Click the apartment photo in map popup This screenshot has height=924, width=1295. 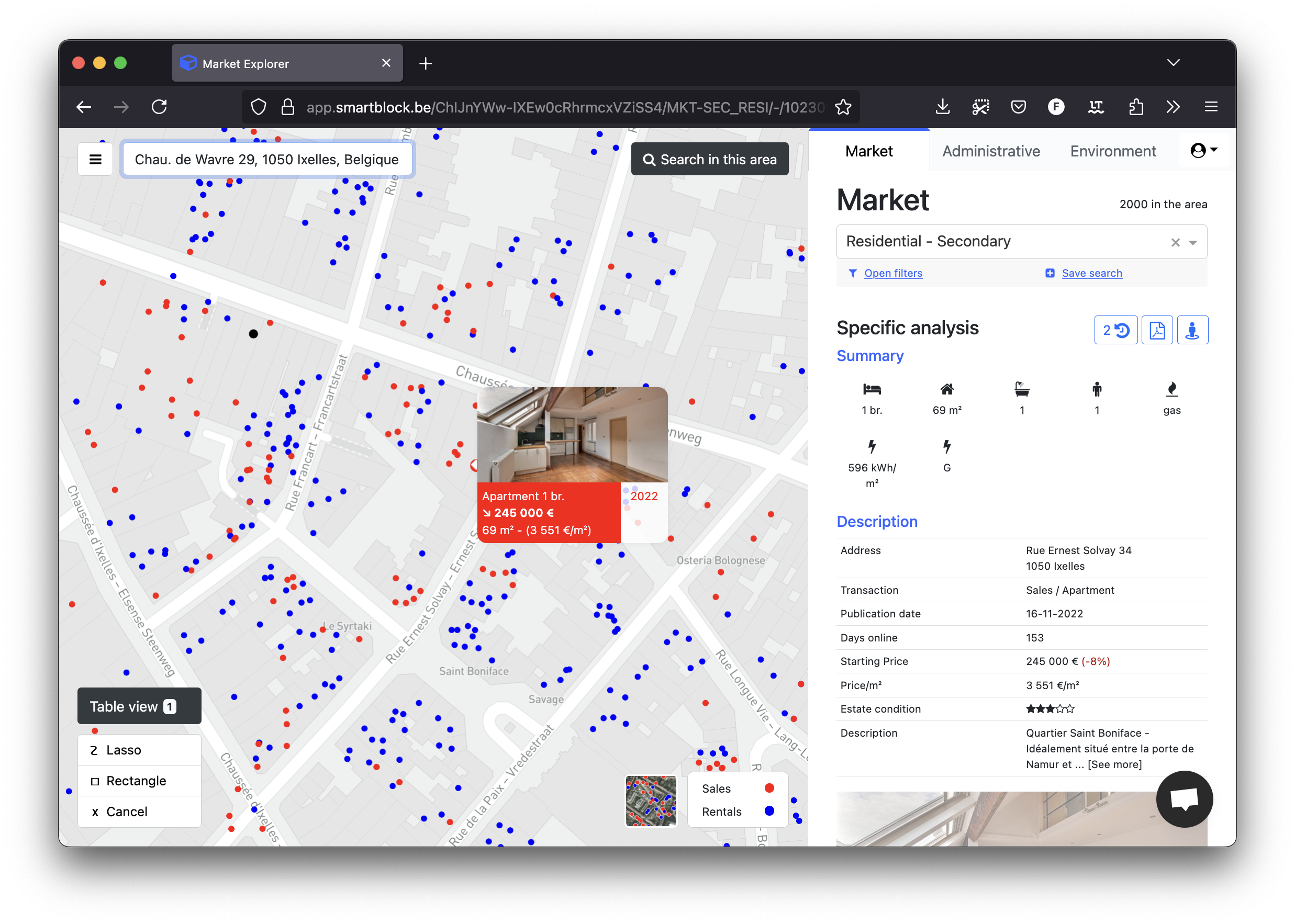point(572,435)
